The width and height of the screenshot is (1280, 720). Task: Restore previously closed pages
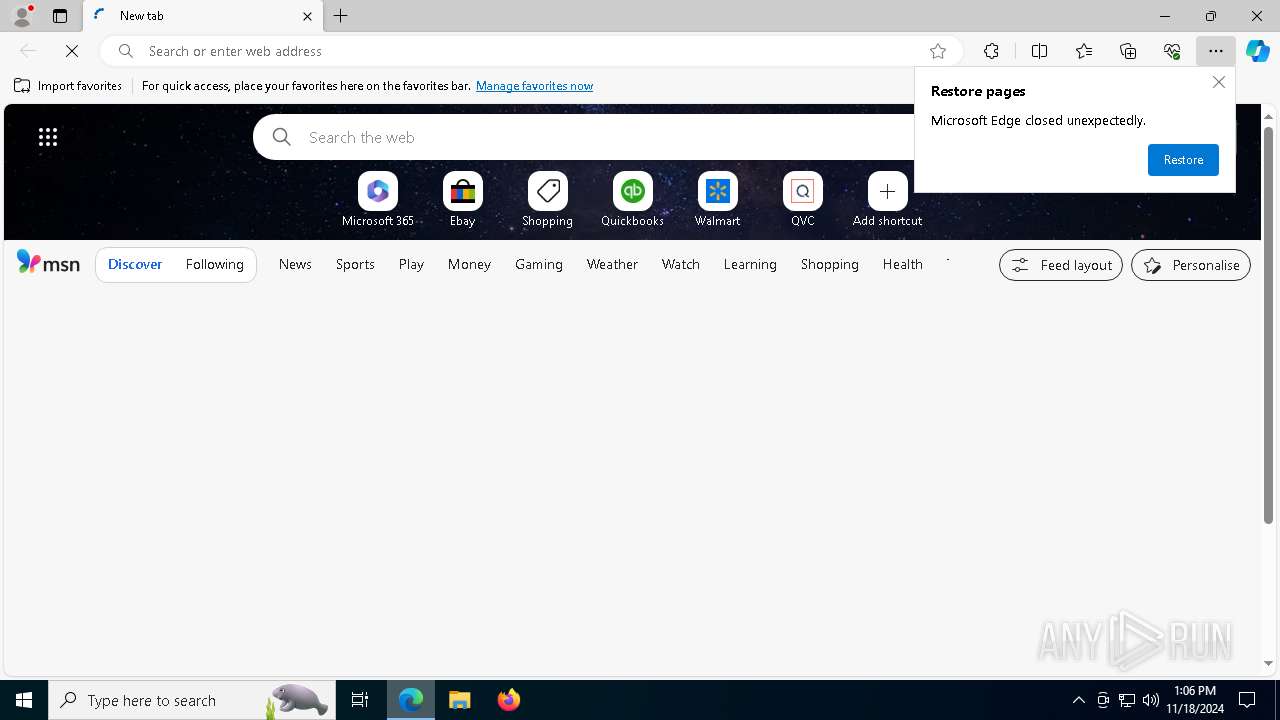(x=1183, y=160)
